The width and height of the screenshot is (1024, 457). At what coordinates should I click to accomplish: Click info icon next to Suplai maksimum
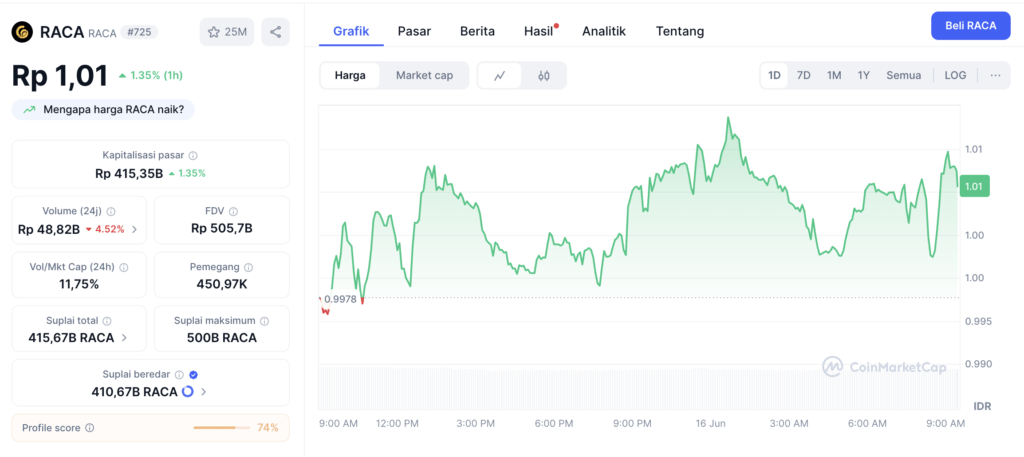click(264, 321)
